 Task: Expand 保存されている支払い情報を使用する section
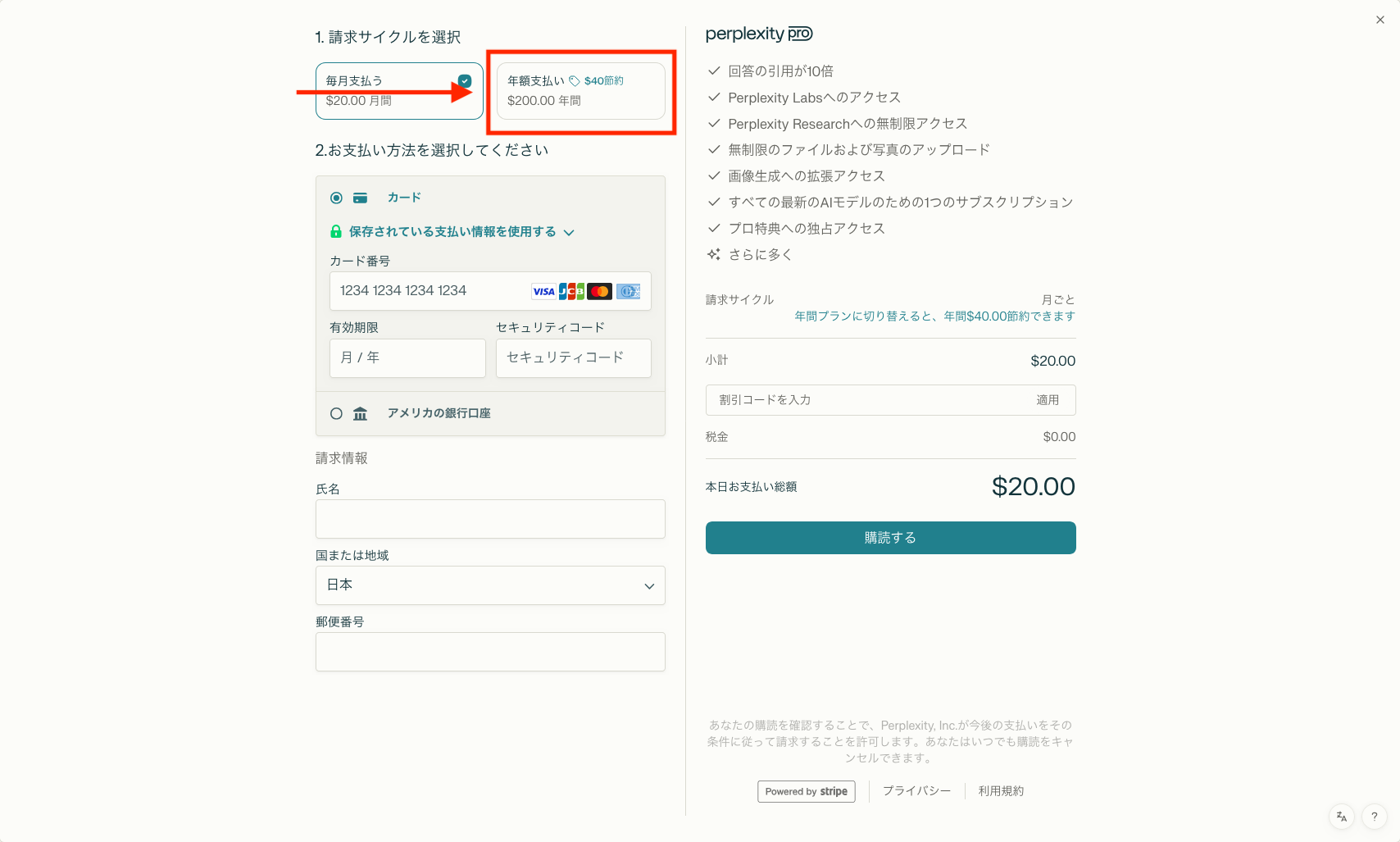570,232
